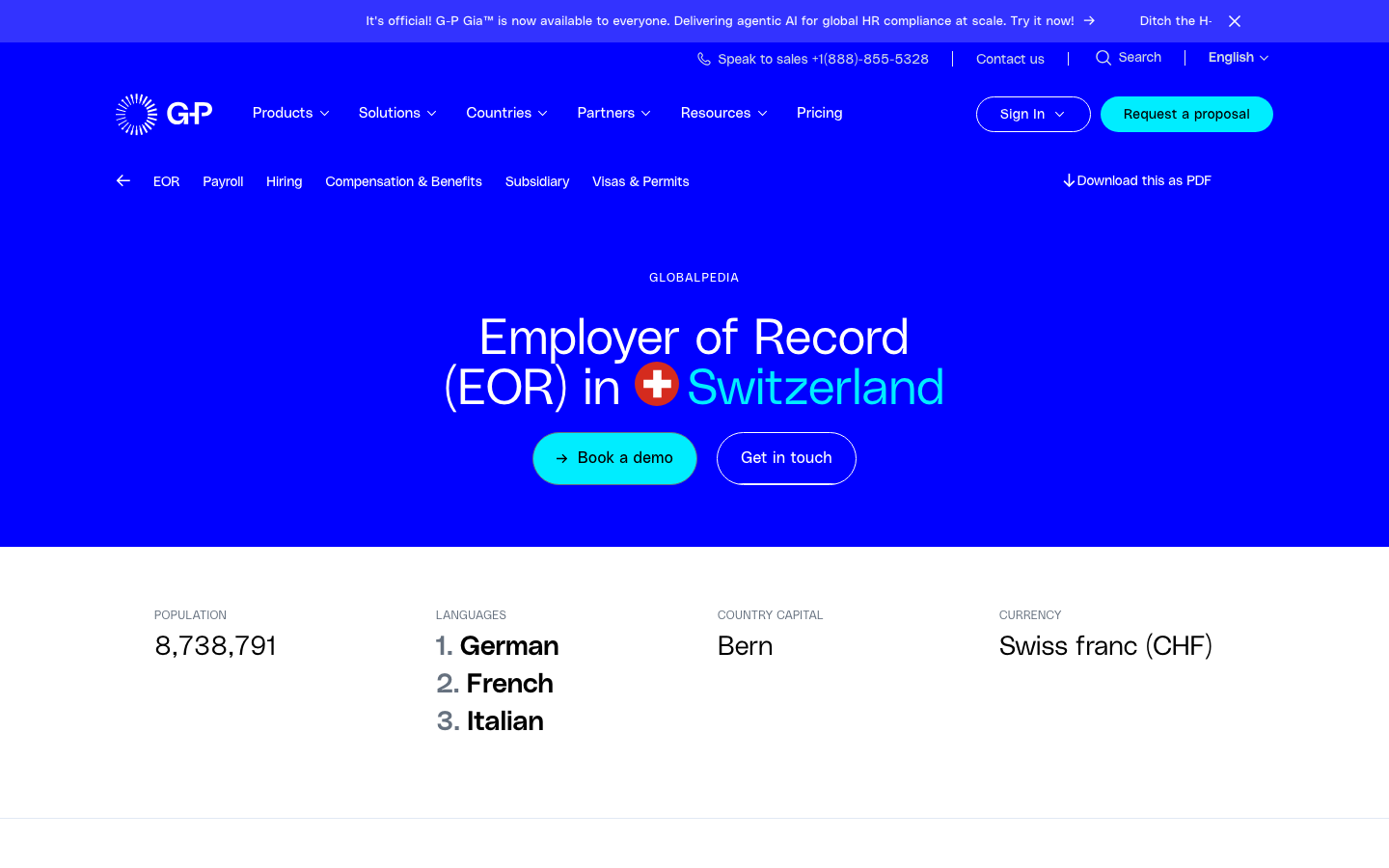Open the Contact us link
The height and width of the screenshot is (868, 1389).
(1010, 59)
